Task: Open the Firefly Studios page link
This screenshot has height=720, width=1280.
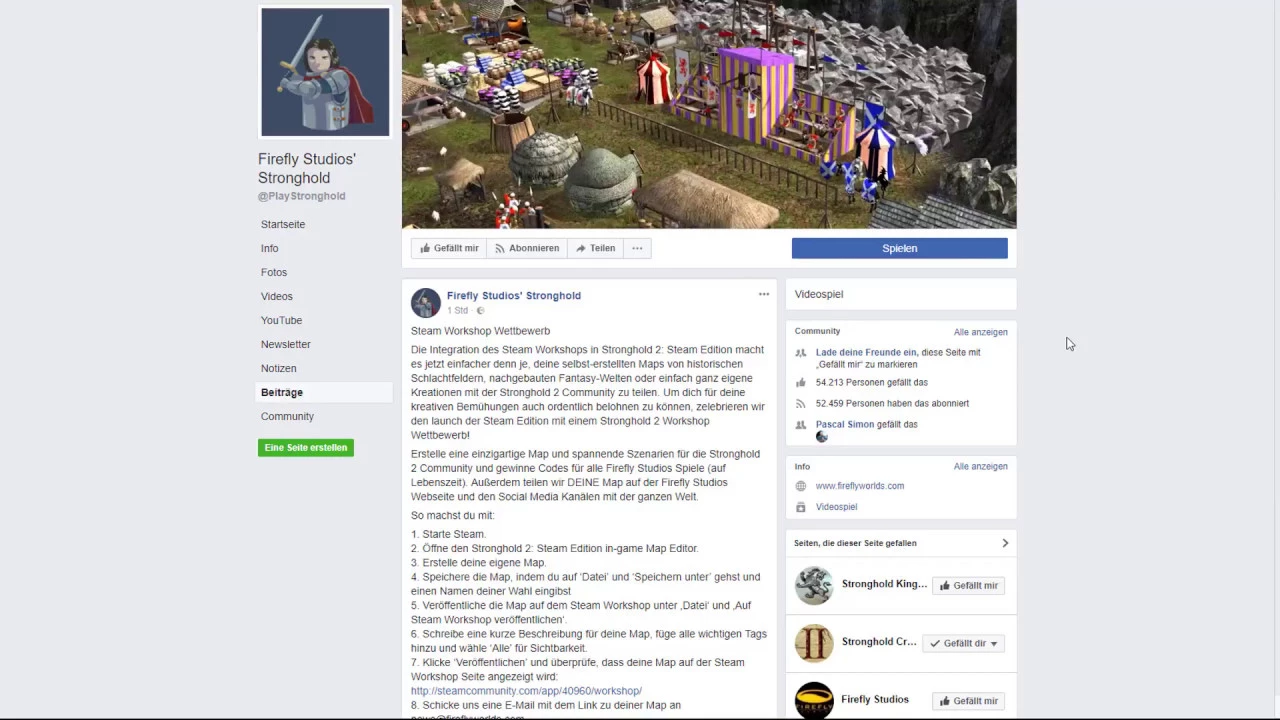Action: 875,699
